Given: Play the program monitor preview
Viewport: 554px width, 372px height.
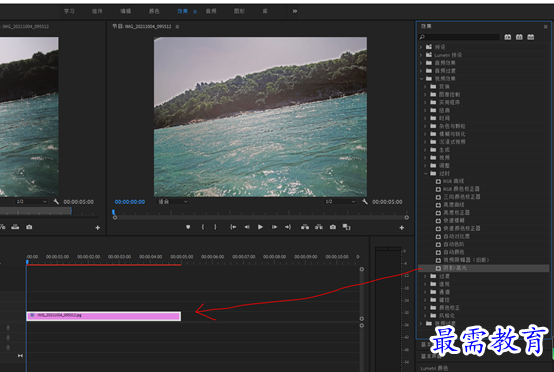Looking at the screenshot, I should pos(260,227).
